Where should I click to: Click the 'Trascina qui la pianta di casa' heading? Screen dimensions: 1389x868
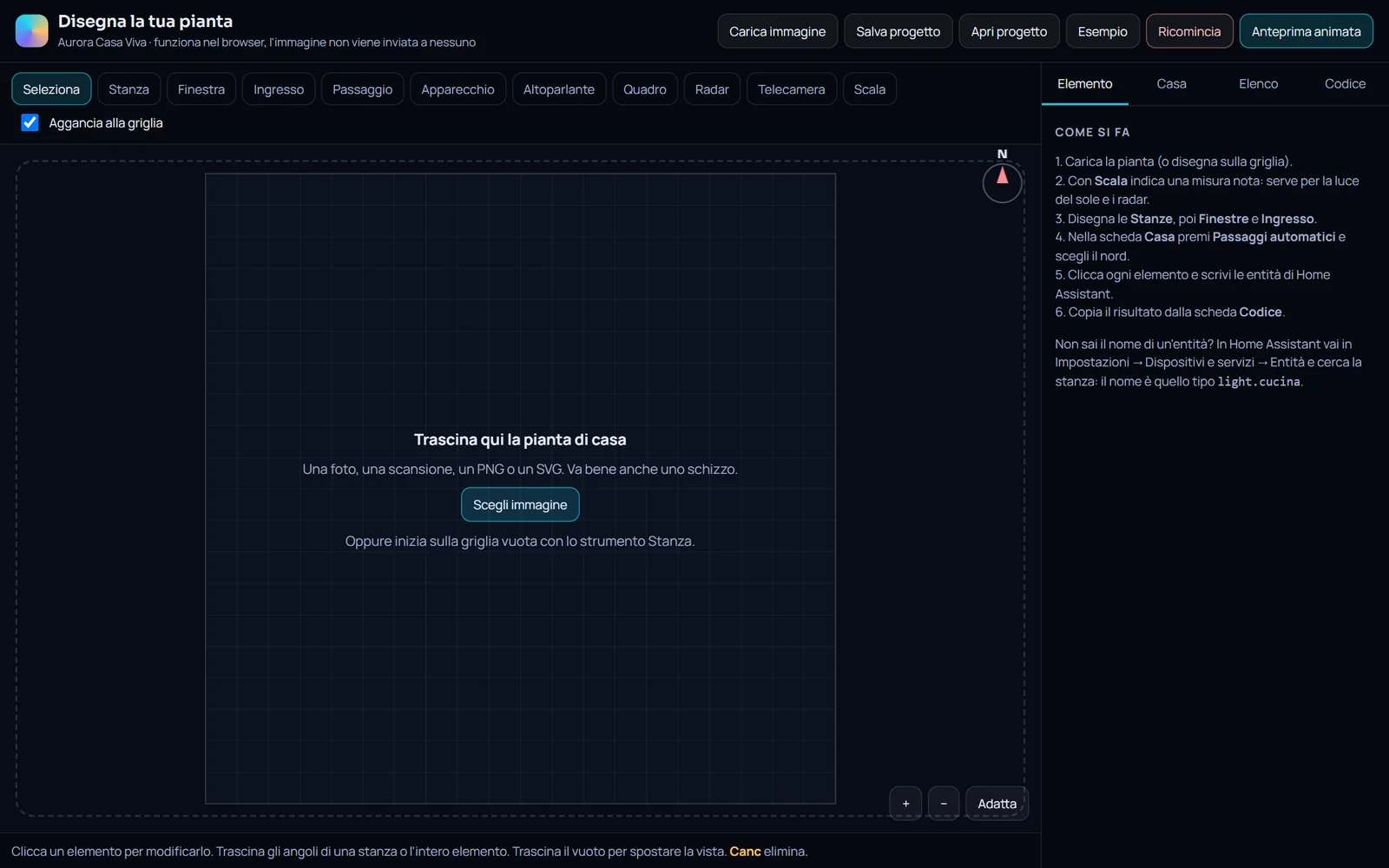click(x=520, y=439)
